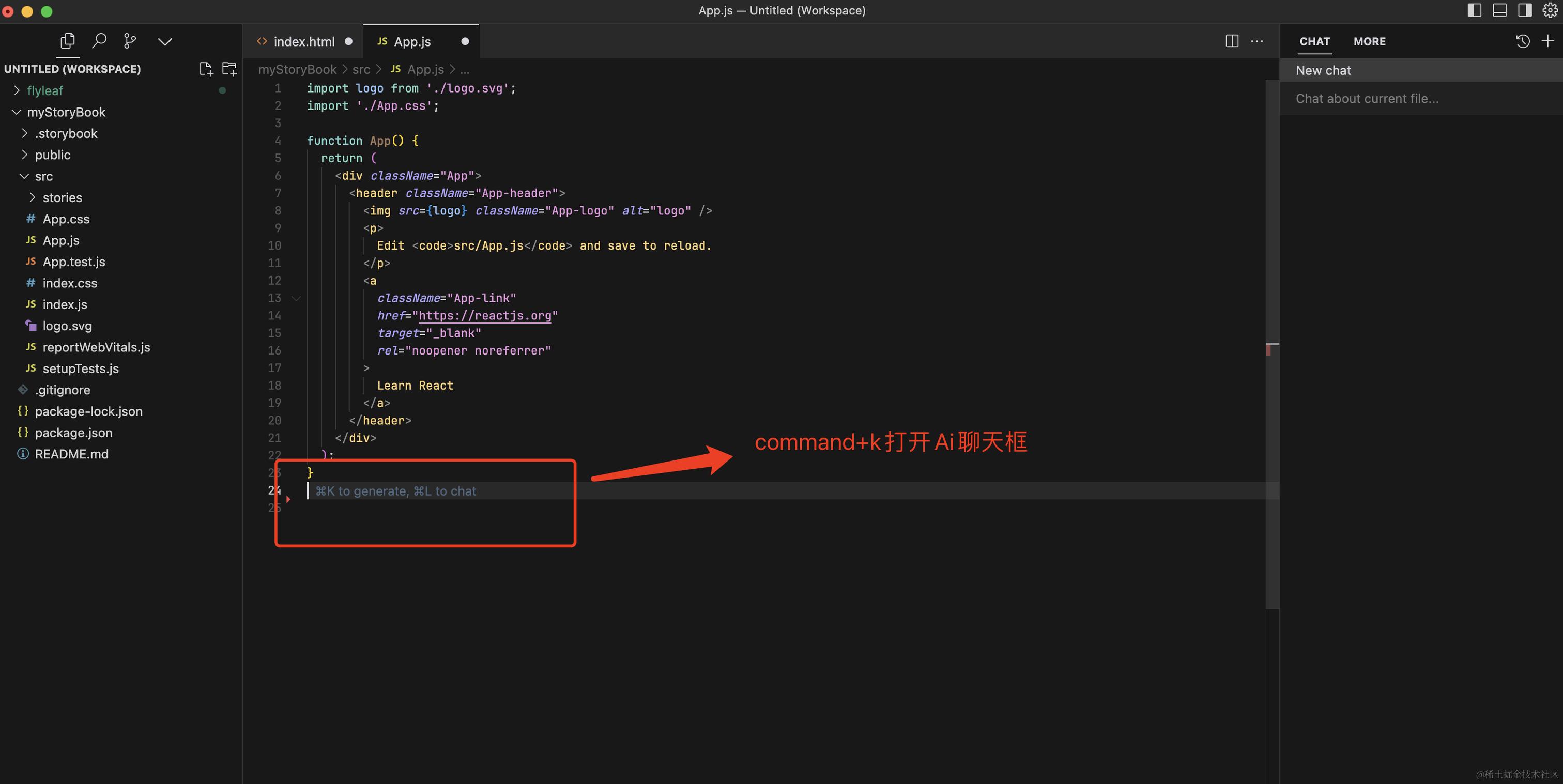Split the editor to the right
Image resolution: width=1563 pixels, height=784 pixels.
click(x=1232, y=41)
